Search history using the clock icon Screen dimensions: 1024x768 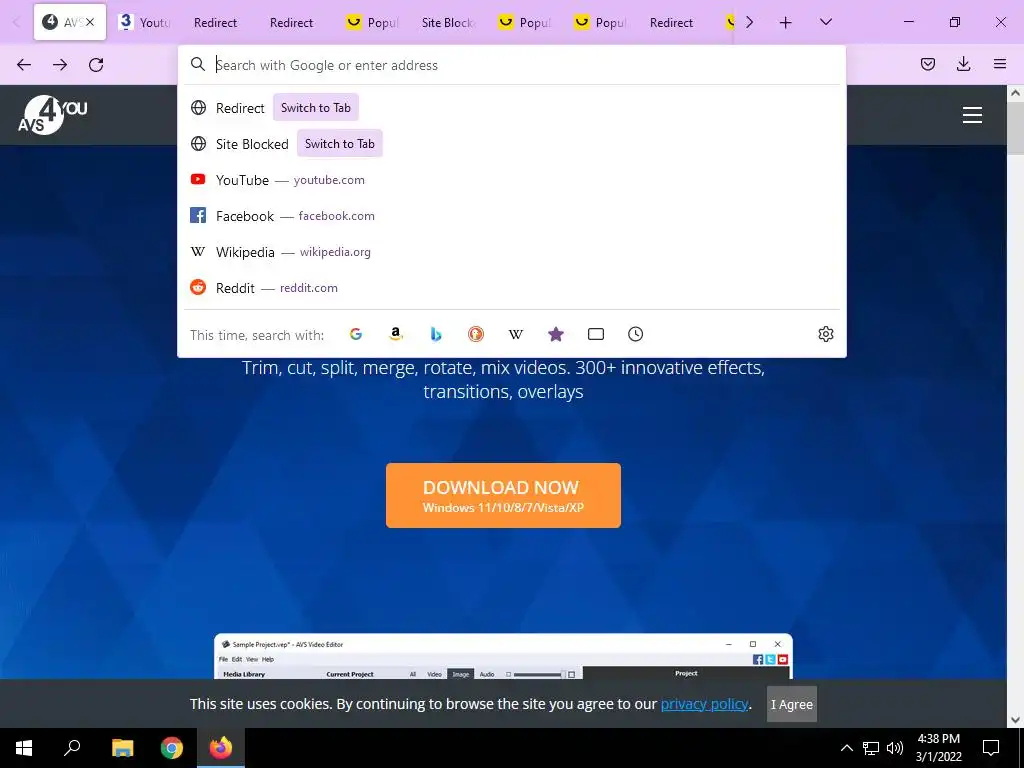(635, 334)
